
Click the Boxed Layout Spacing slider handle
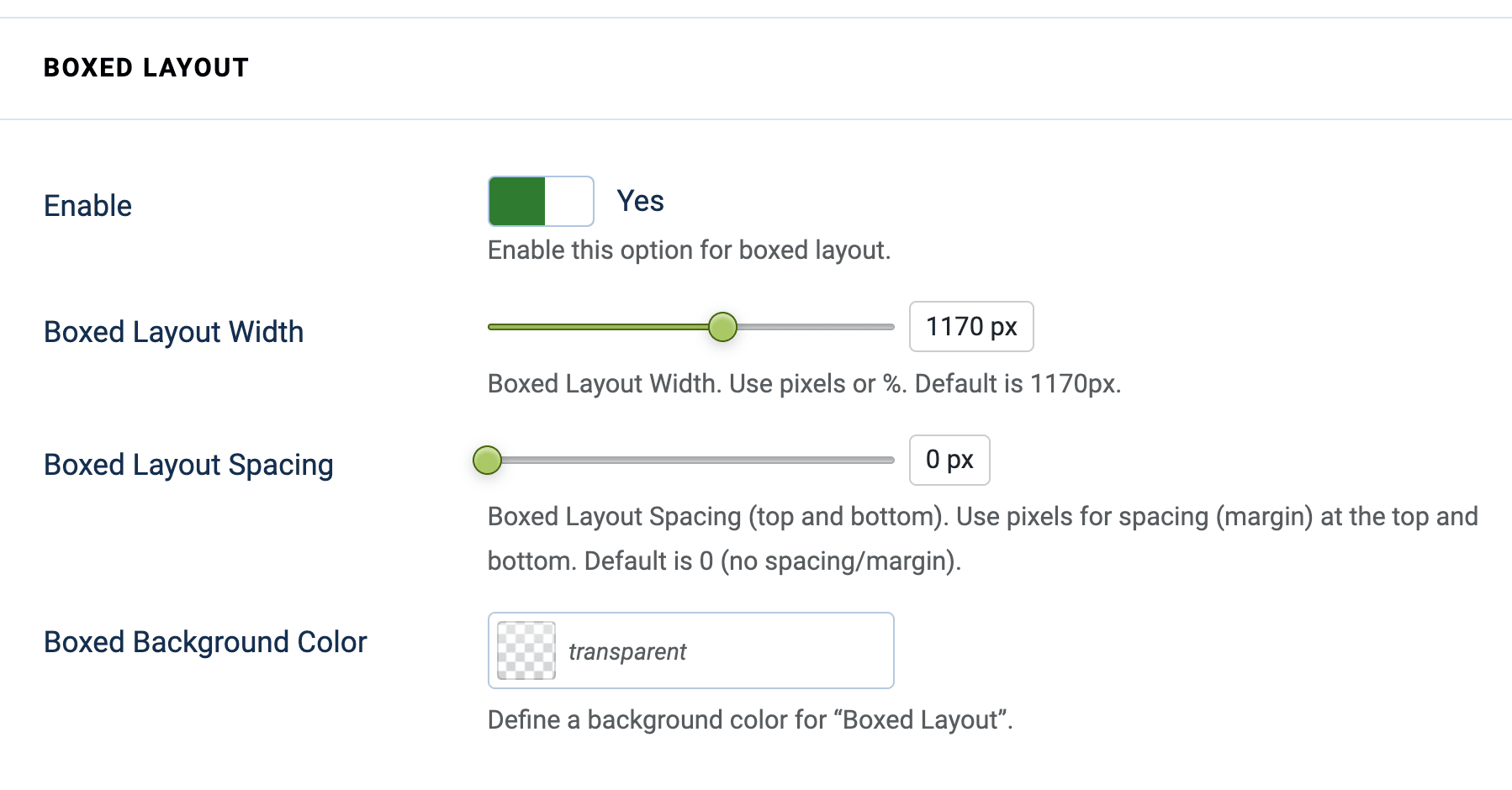[487, 461]
